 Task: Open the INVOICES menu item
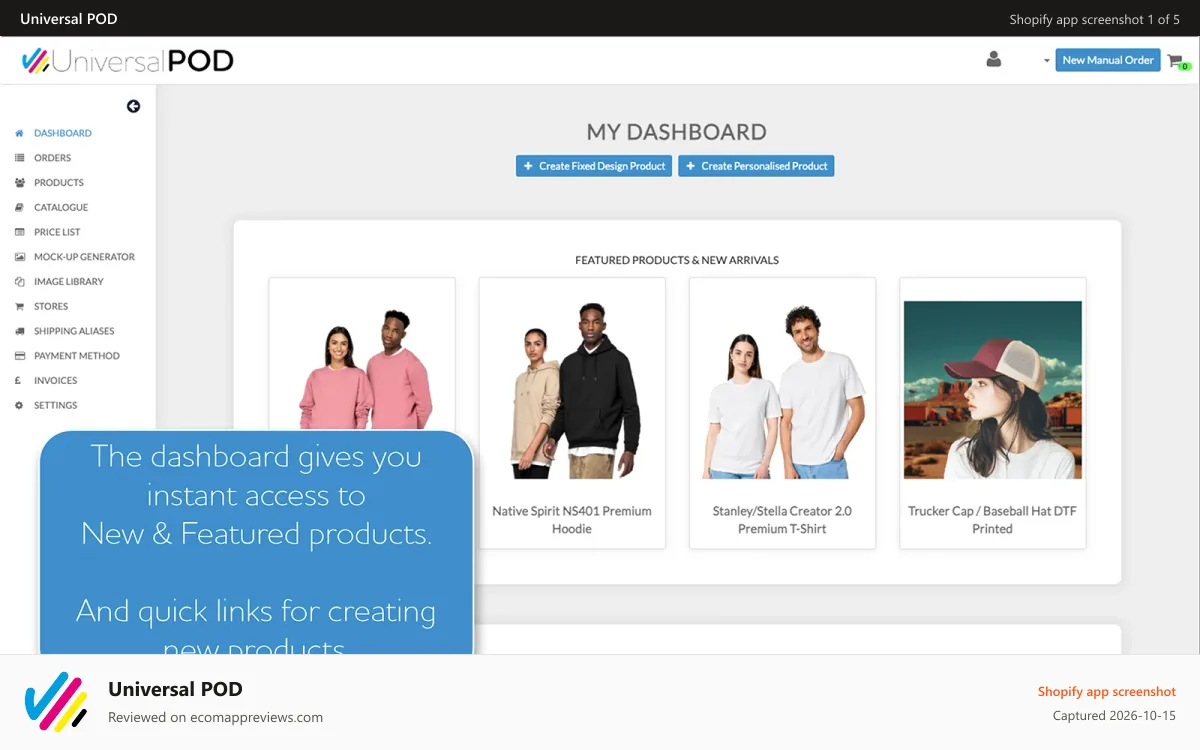pyautogui.click(x=56, y=381)
